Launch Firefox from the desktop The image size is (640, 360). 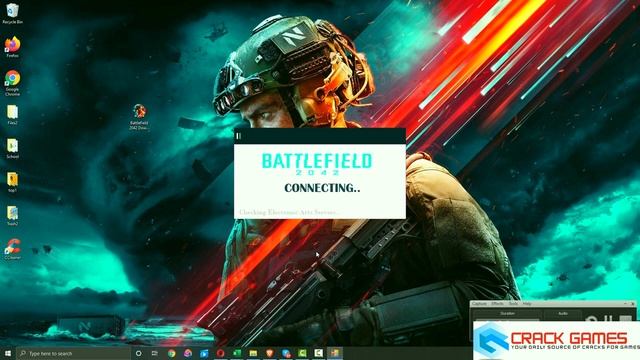[12, 47]
